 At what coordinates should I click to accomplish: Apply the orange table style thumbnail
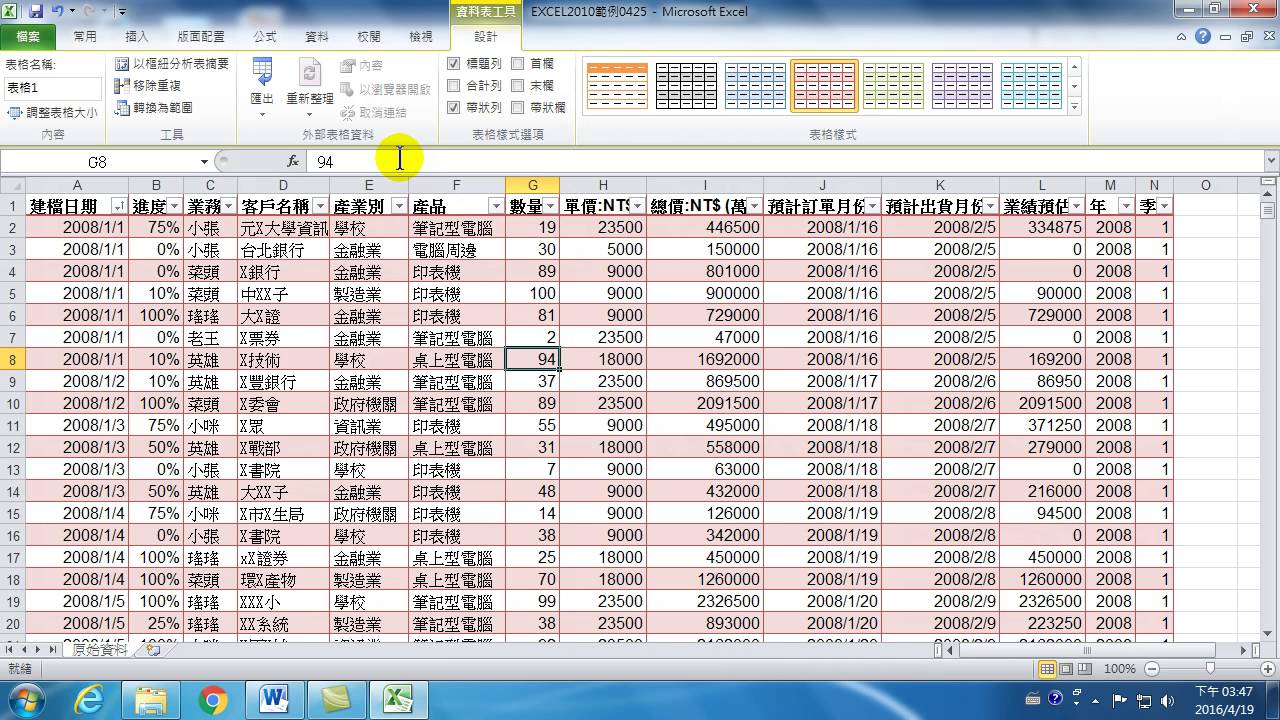coord(617,85)
